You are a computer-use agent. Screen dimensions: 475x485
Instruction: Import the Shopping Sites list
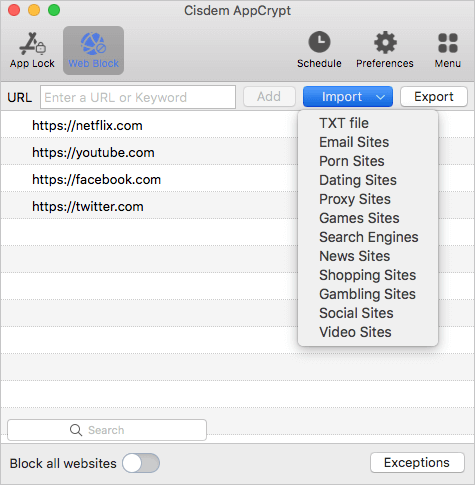coord(367,275)
